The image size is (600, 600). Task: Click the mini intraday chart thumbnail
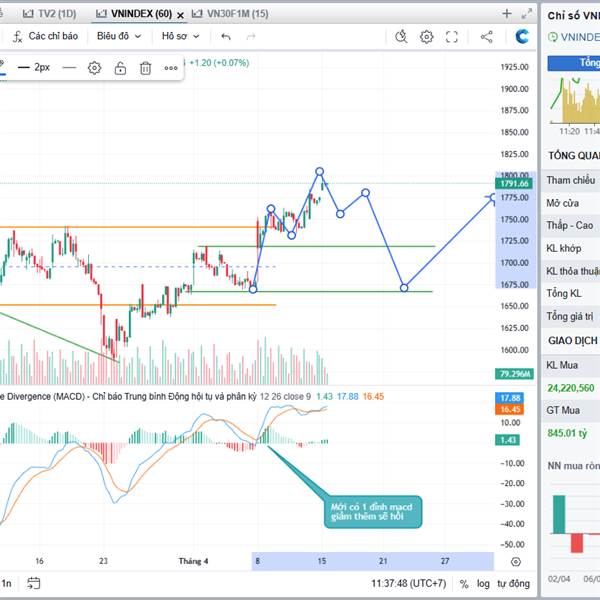point(574,100)
